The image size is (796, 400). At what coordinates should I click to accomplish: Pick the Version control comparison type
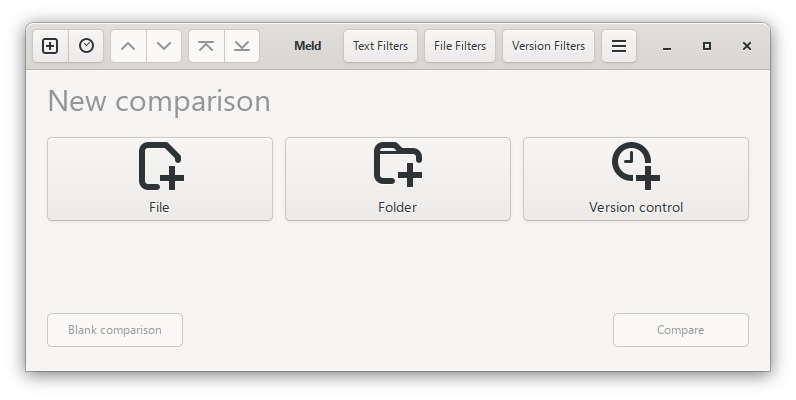[x=636, y=178]
